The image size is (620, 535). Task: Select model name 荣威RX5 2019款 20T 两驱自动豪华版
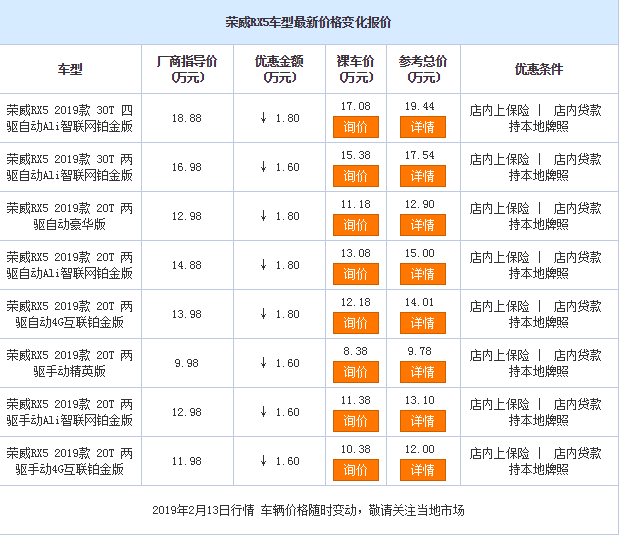coord(70,216)
